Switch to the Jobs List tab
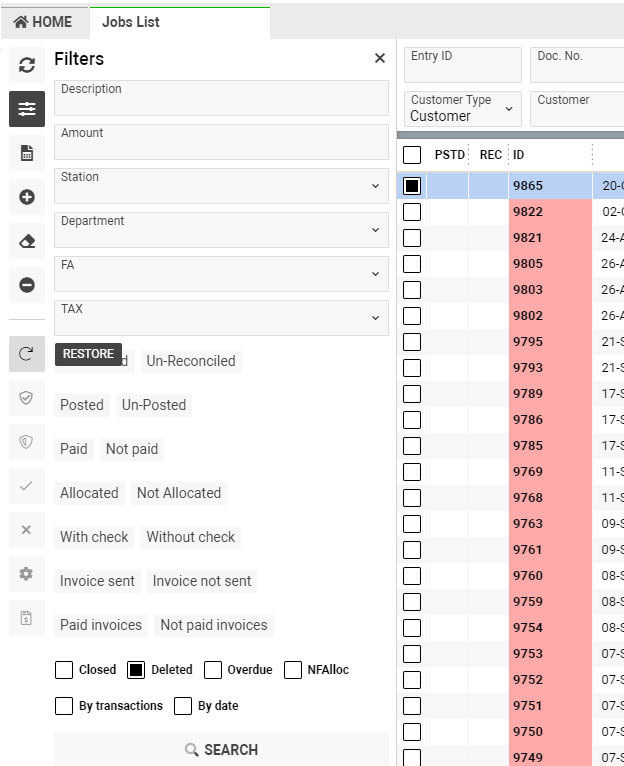Viewport: 624px width, 766px height. 131,22
